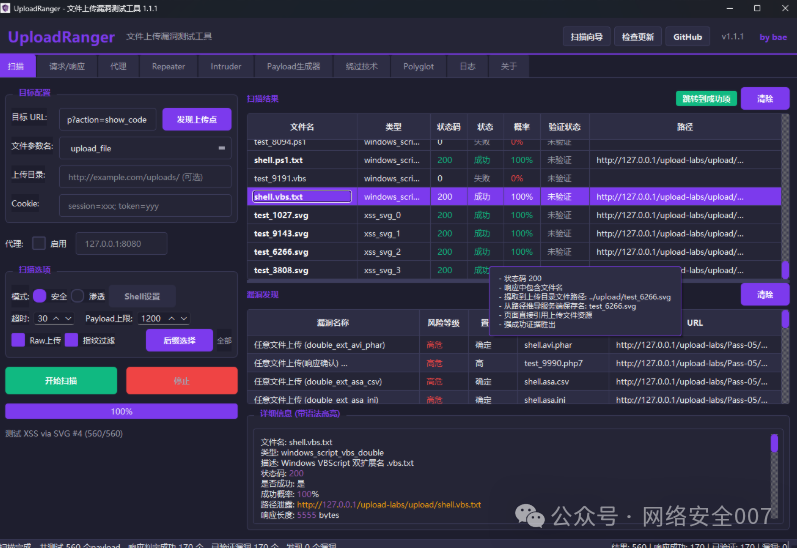Sort by the 验证状态 column header
797x548 pixels.
tap(565, 127)
